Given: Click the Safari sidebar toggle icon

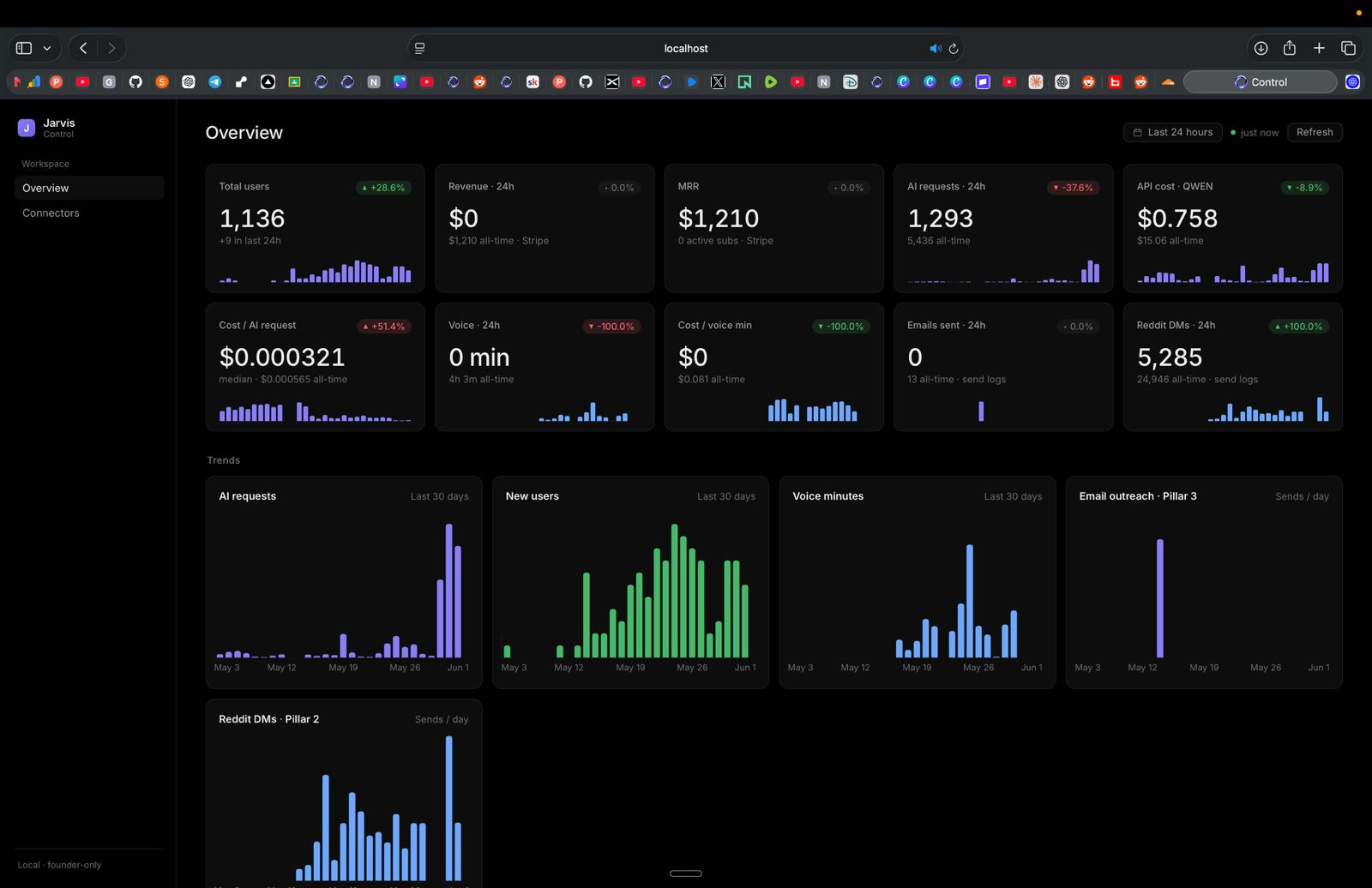Looking at the screenshot, I should pos(24,48).
